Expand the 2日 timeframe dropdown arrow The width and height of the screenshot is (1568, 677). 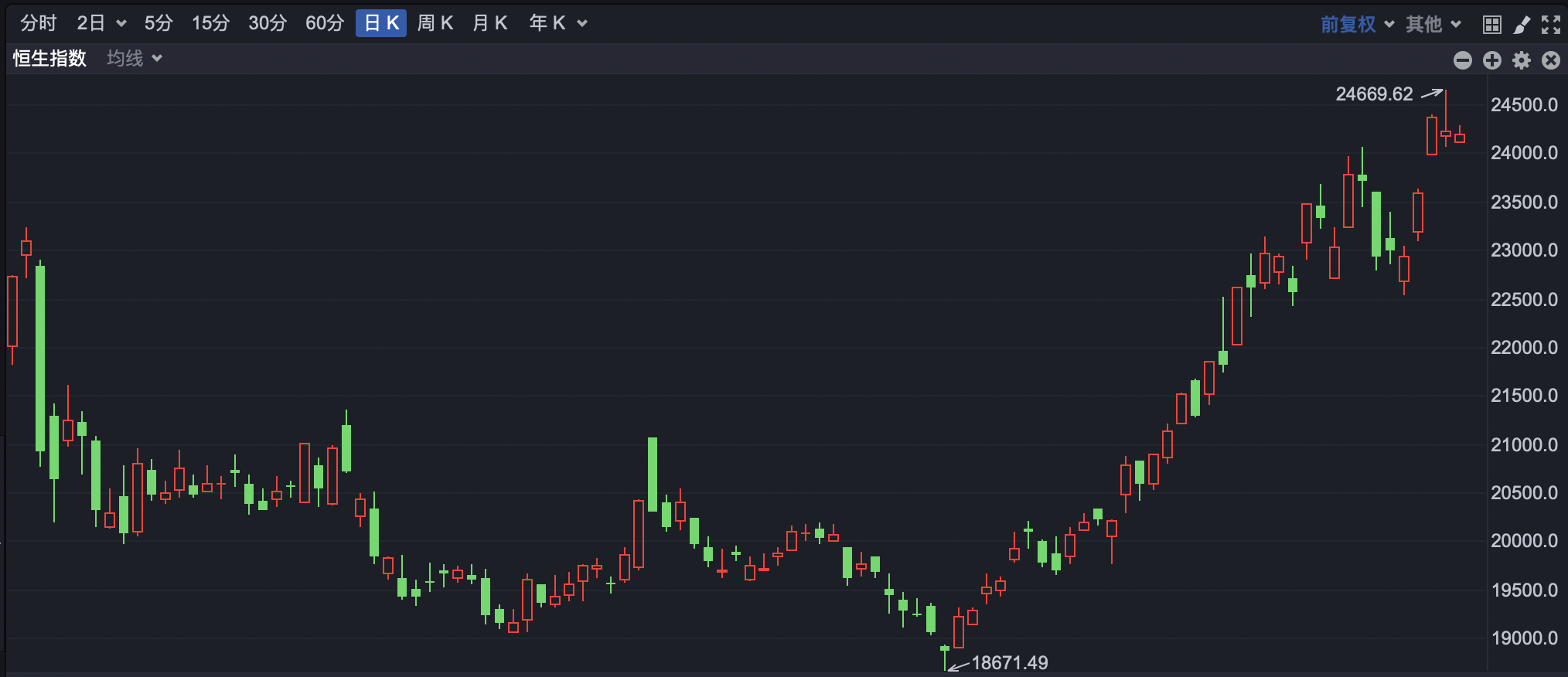click(x=121, y=24)
